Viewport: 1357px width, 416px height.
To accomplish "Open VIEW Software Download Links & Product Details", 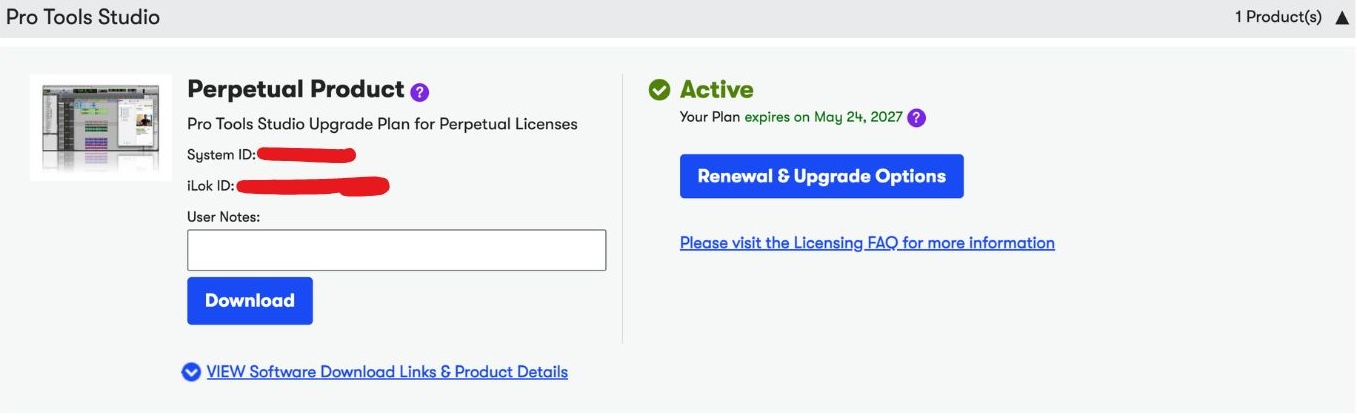I will point(387,372).
